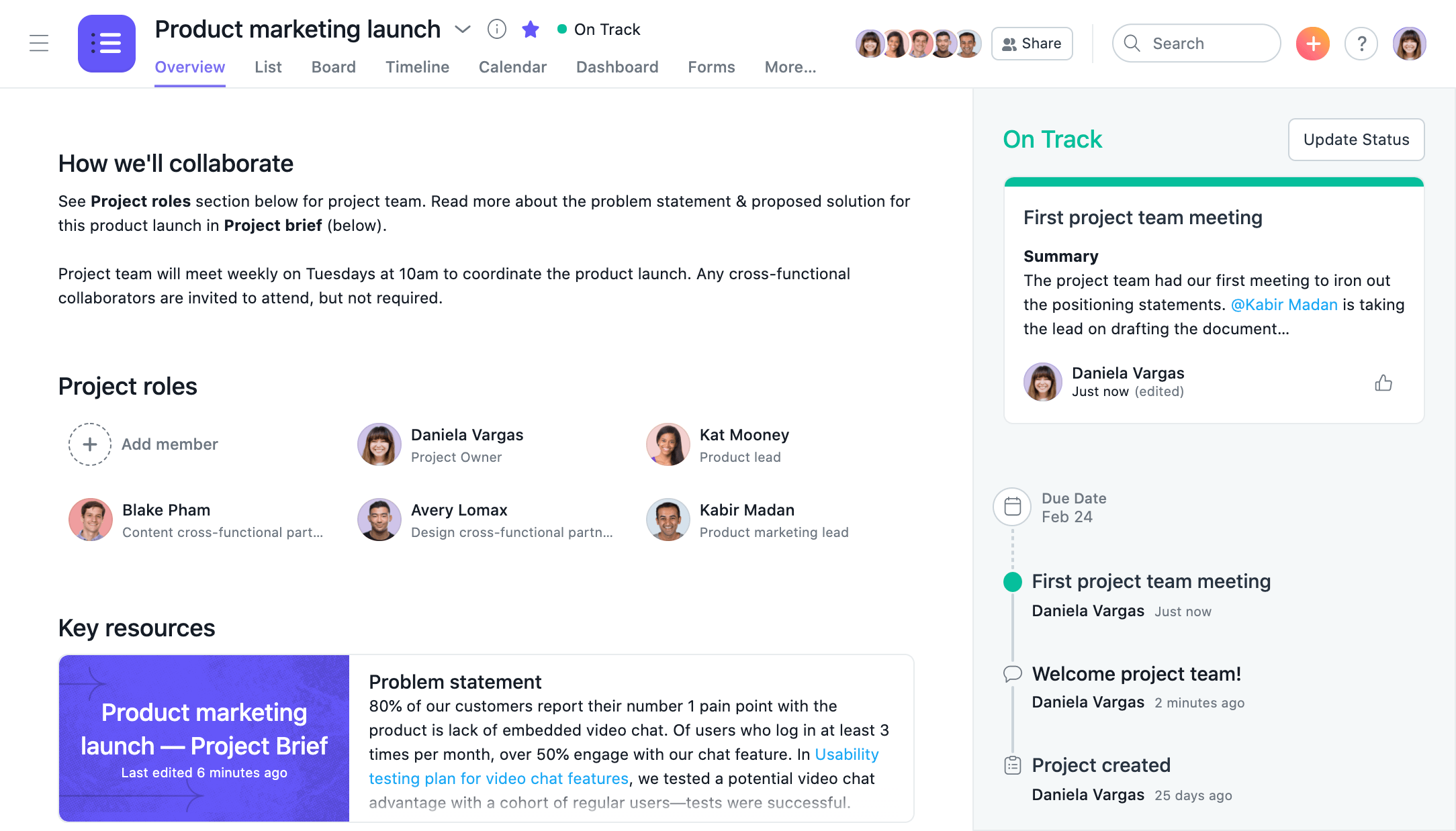Screen dimensions: 1456x831
Task: Click the calendar due date icon
Action: coord(1012,505)
